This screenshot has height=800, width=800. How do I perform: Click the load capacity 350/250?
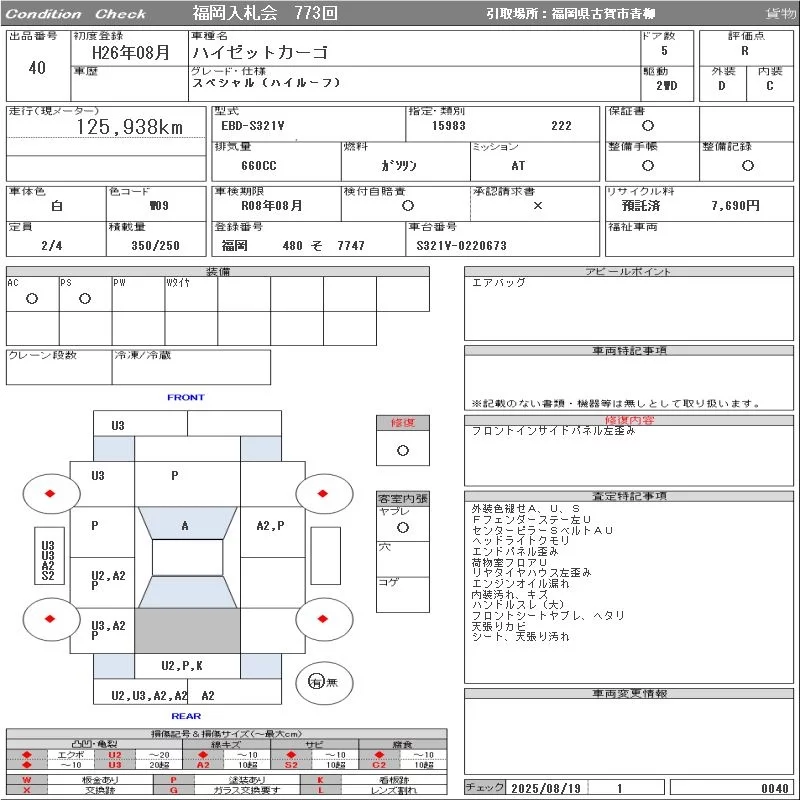pos(156,246)
